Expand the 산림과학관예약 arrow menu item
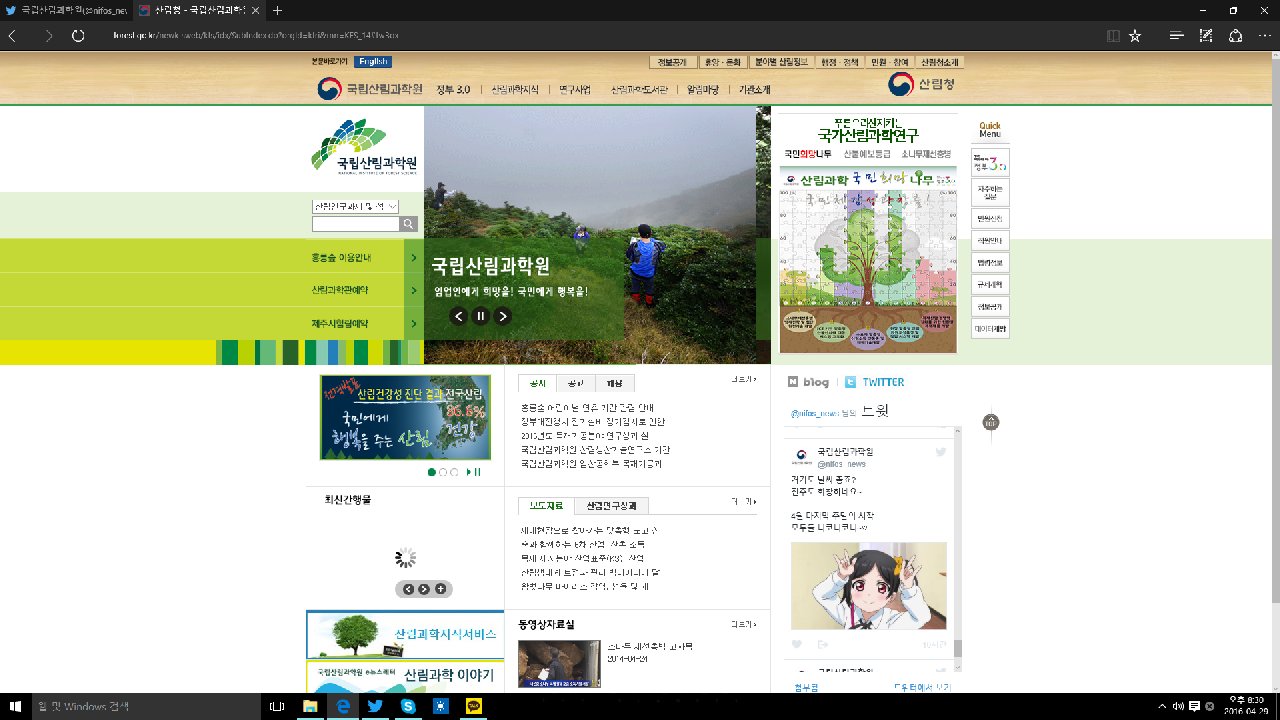 coord(413,290)
